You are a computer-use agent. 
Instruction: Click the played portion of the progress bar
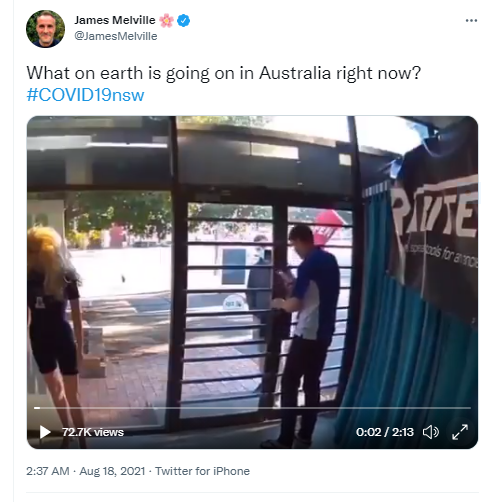coord(37,408)
